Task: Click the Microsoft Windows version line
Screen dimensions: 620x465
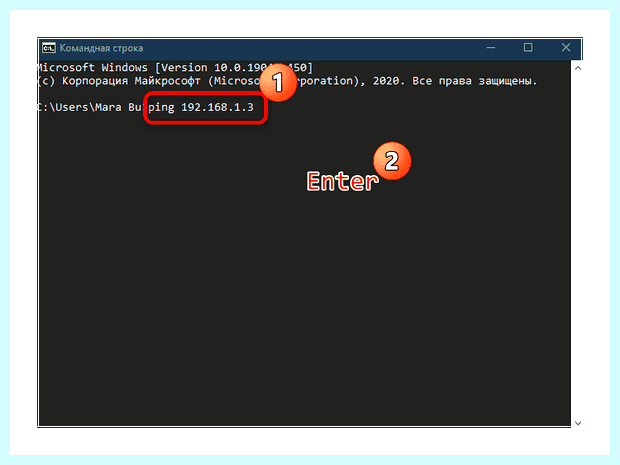Action: [x=175, y=68]
